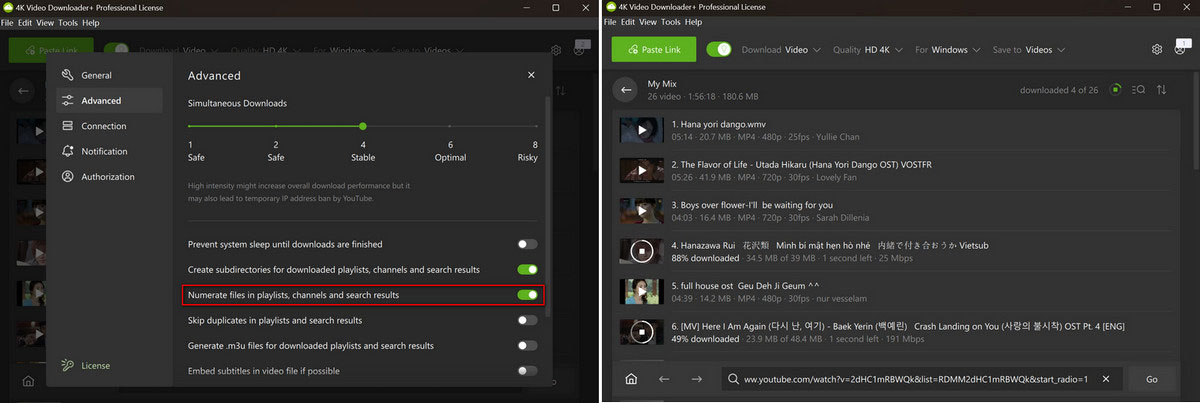
Task: Switch to Authorization settings tab
Action: (x=110, y=177)
